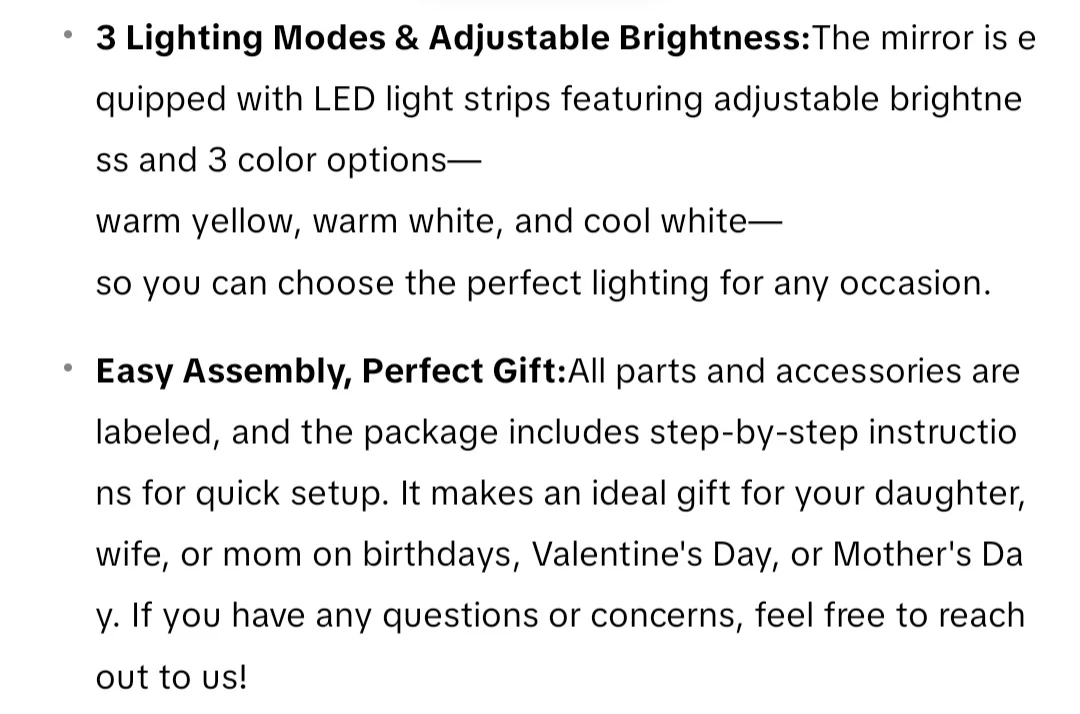Screen dimensions: 1080x714
Task: Click the '3 Lighting Modes & Adjustable Brightness:' heading
Action: [453, 38]
